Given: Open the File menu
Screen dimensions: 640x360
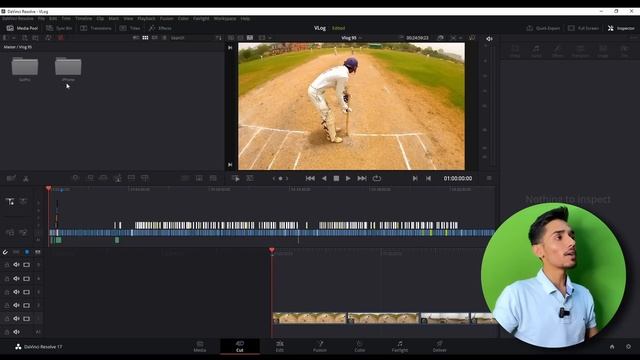Looking at the screenshot, I should [41, 19].
